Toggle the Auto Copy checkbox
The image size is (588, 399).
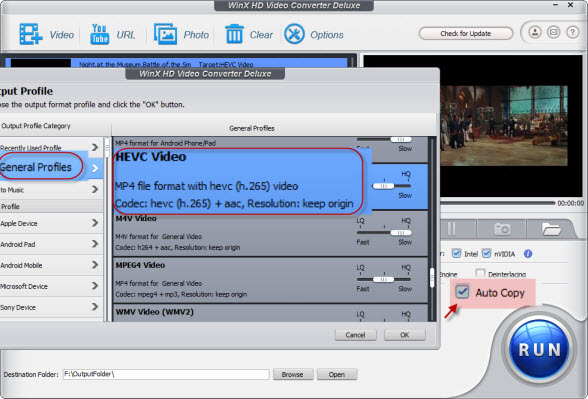pyautogui.click(x=462, y=292)
